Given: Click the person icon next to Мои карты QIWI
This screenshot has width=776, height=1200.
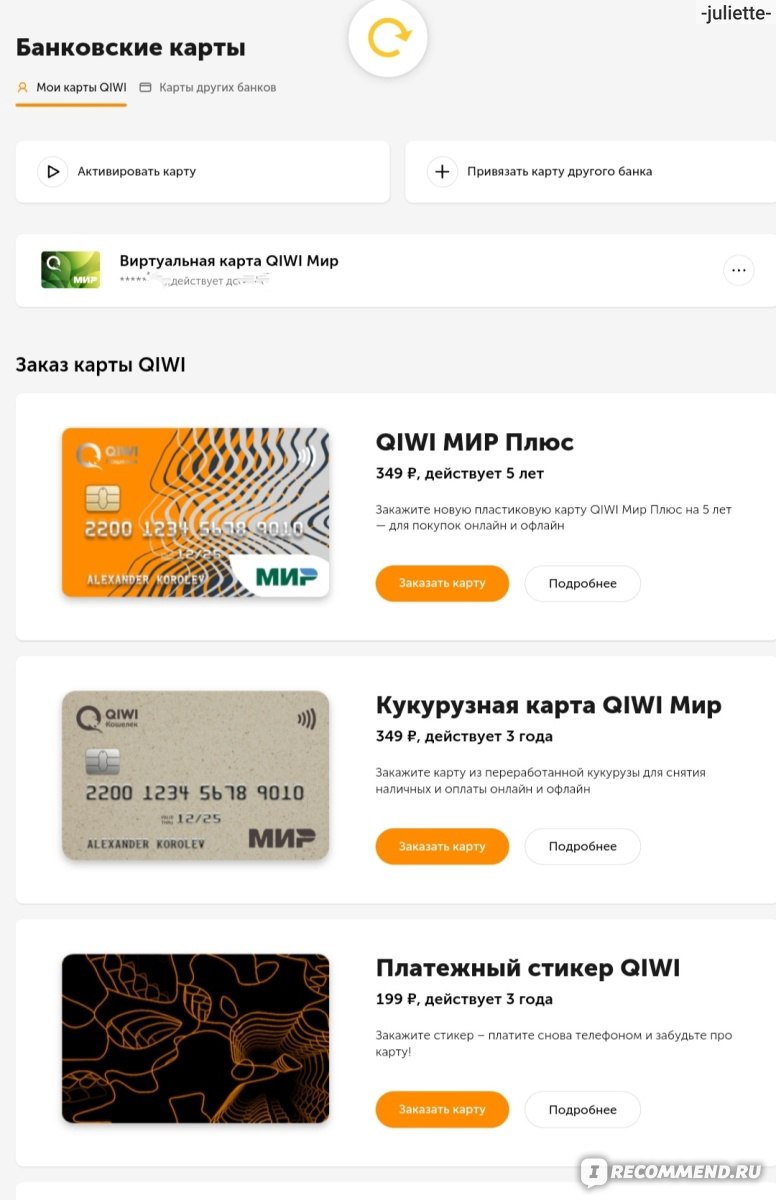Looking at the screenshot, I should 22,87.
